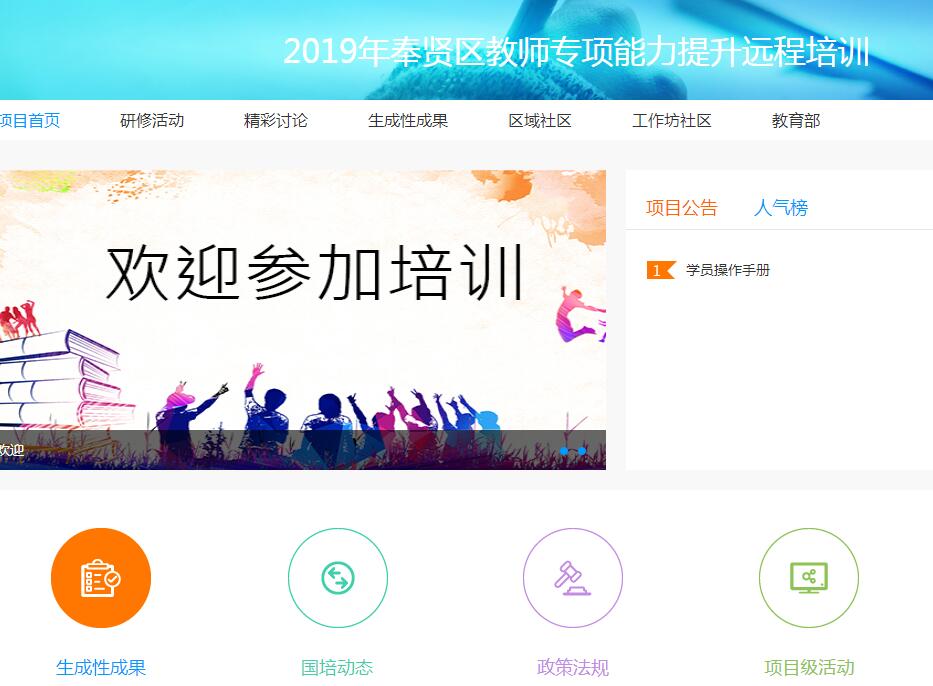This screenshot has height=686, width=933.
Task: Open the 区域社区 menu item
Action: 540,121
